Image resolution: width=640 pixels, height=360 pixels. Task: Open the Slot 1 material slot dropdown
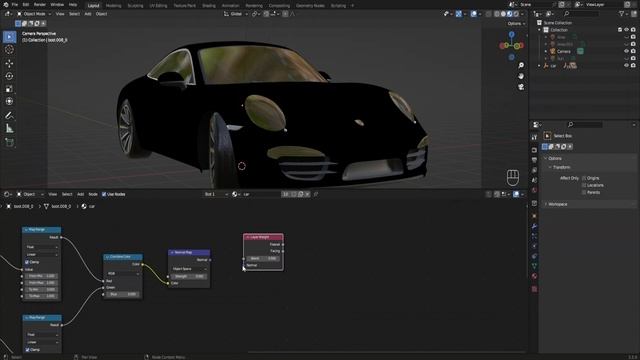click(x=216, y=194)
